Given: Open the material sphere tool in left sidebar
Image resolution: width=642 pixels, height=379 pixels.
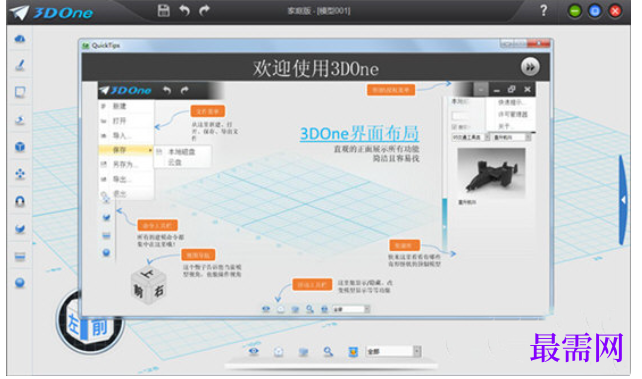Looking at the screenshot, I should [x=20, y=282].
